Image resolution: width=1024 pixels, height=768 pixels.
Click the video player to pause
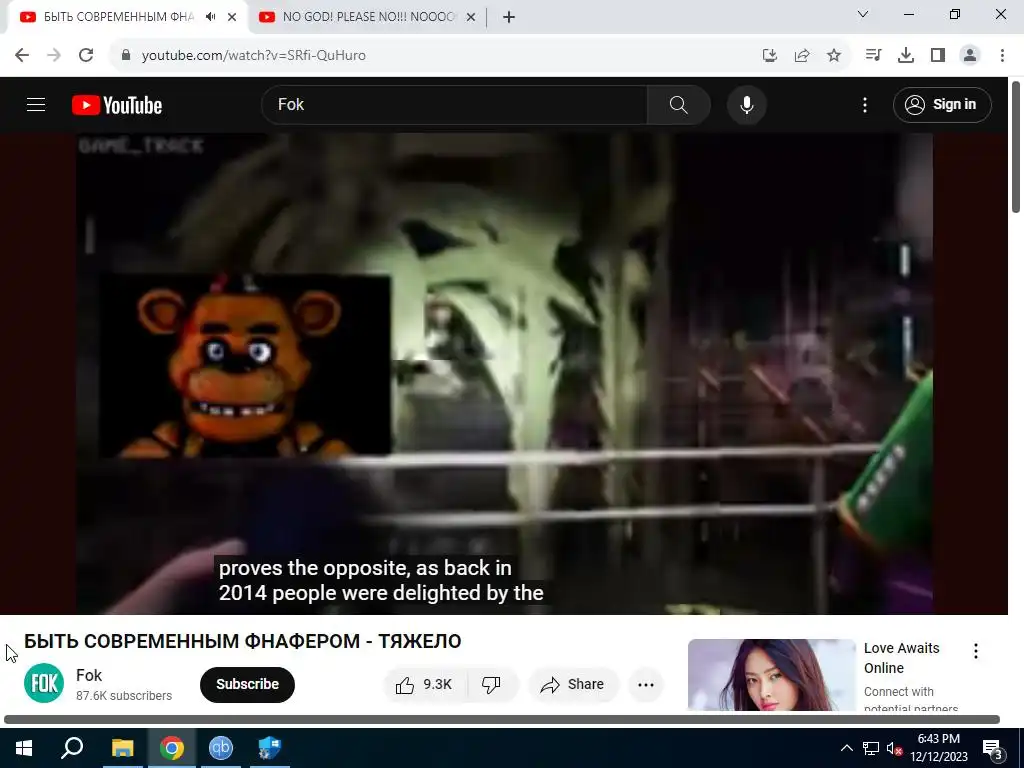coord(504,374)
